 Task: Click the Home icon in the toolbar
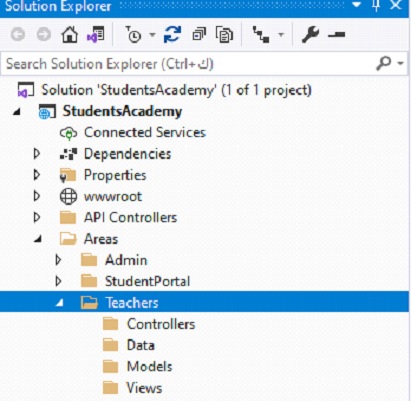[69, 34]
